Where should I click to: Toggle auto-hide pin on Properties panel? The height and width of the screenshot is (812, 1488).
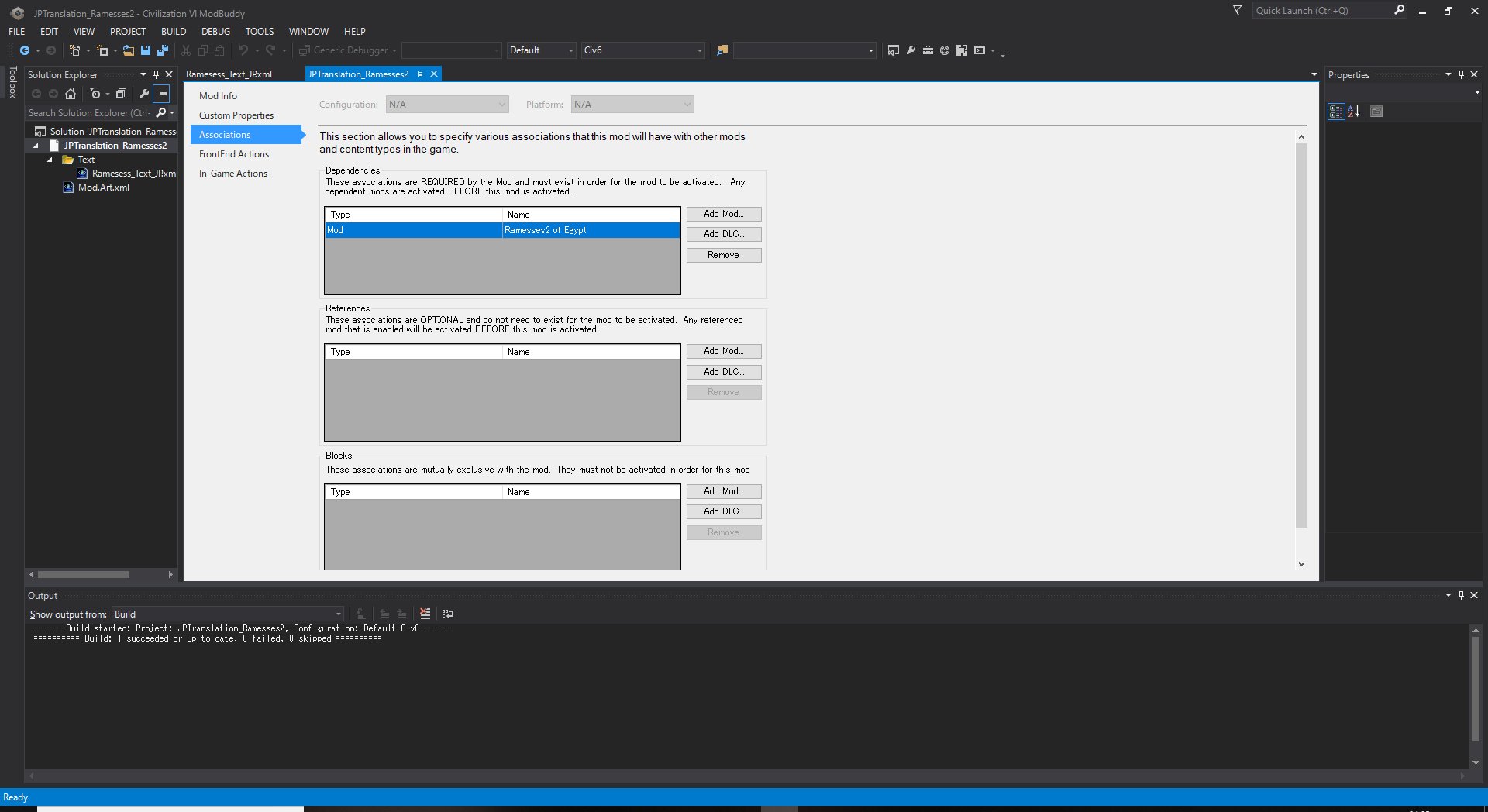point(1461,75)
